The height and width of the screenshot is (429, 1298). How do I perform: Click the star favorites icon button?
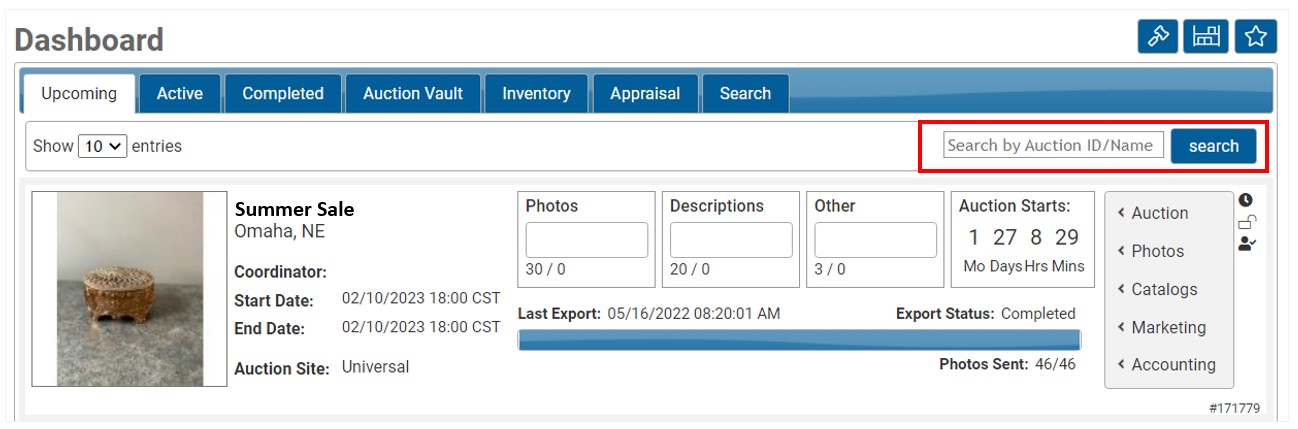1255,37
